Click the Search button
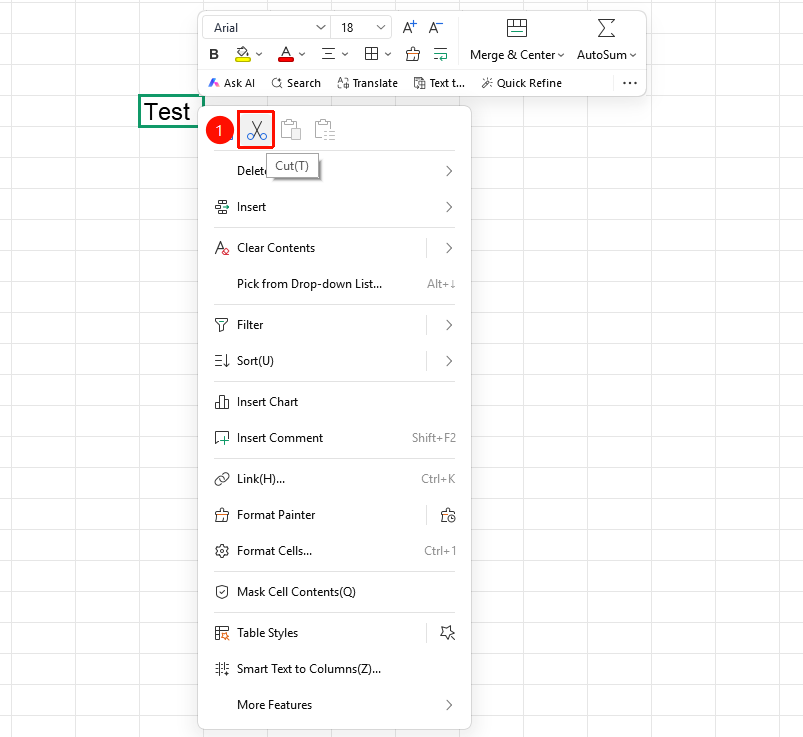803x737 pixels. (x=296, y=83)
